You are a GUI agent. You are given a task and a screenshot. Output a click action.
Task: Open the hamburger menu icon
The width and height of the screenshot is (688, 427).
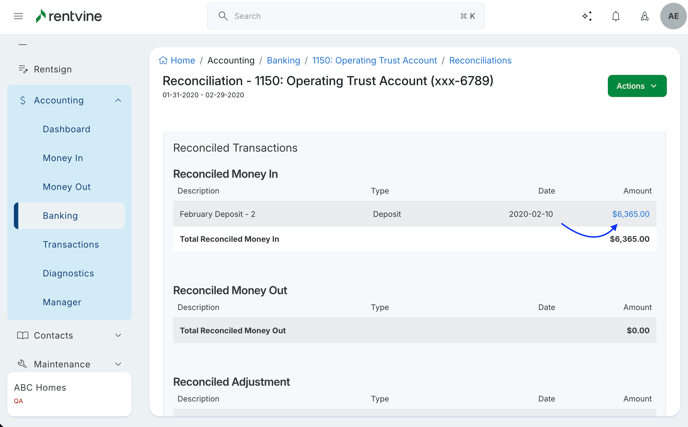[x=18, y=16]
